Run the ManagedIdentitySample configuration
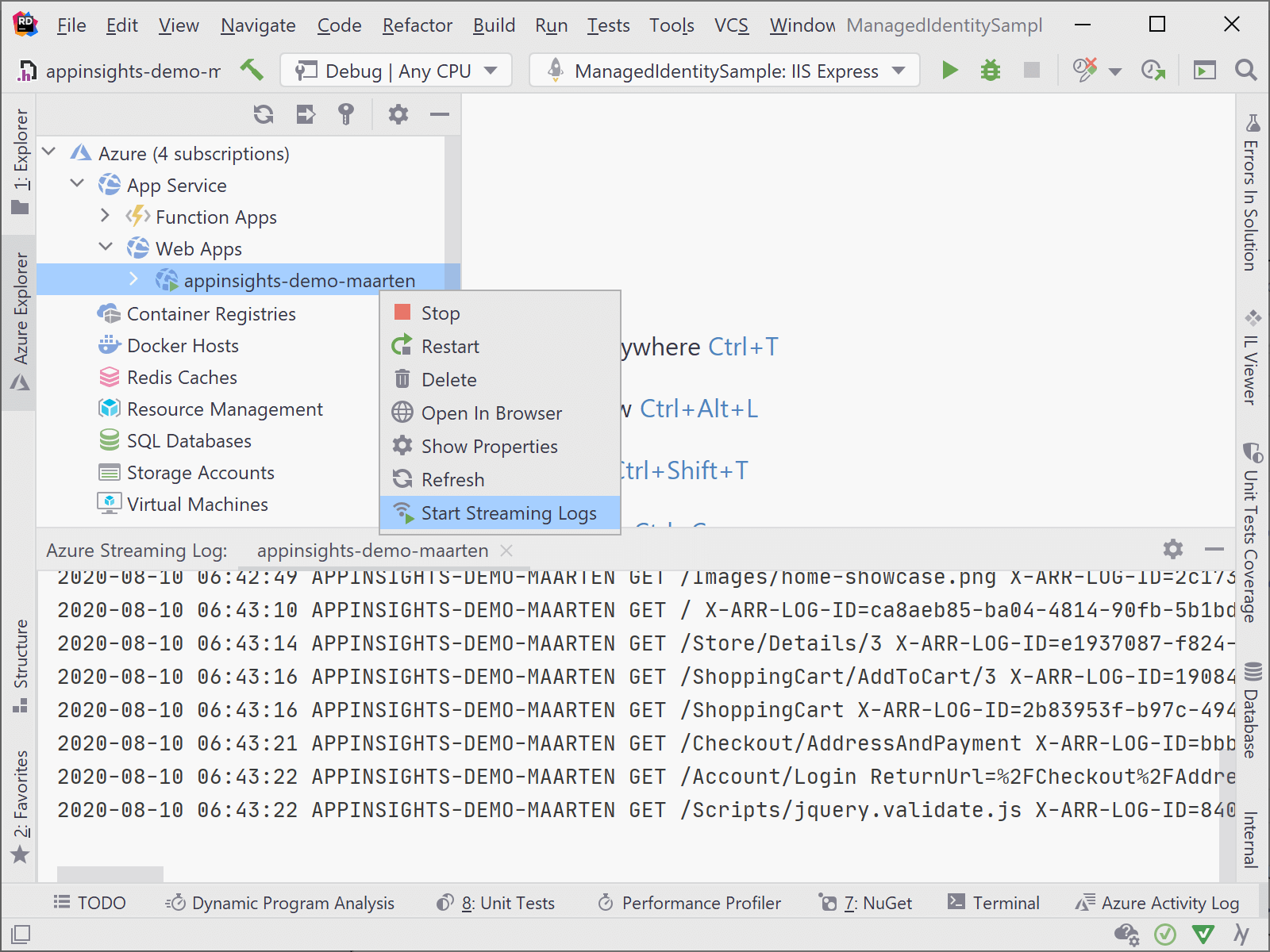 tap(949, 71)
